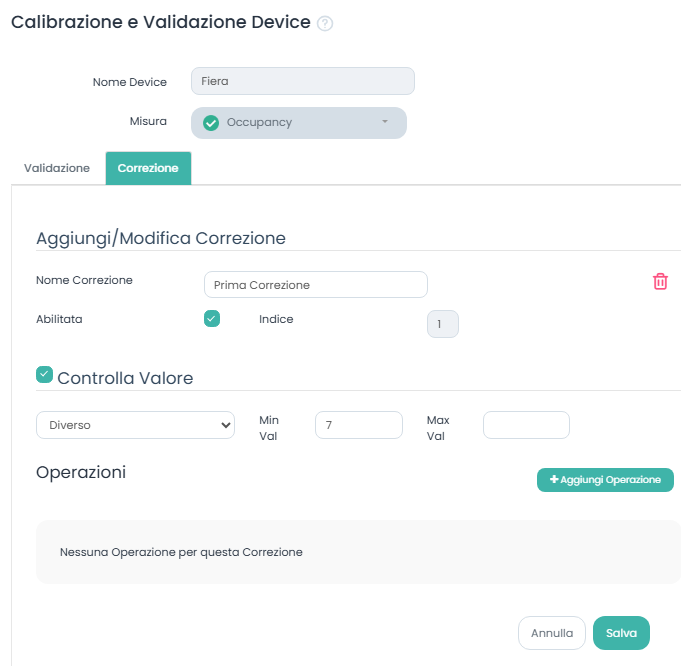
Task: Click the empty Max Val input
Action: click(x=526, y=425)
